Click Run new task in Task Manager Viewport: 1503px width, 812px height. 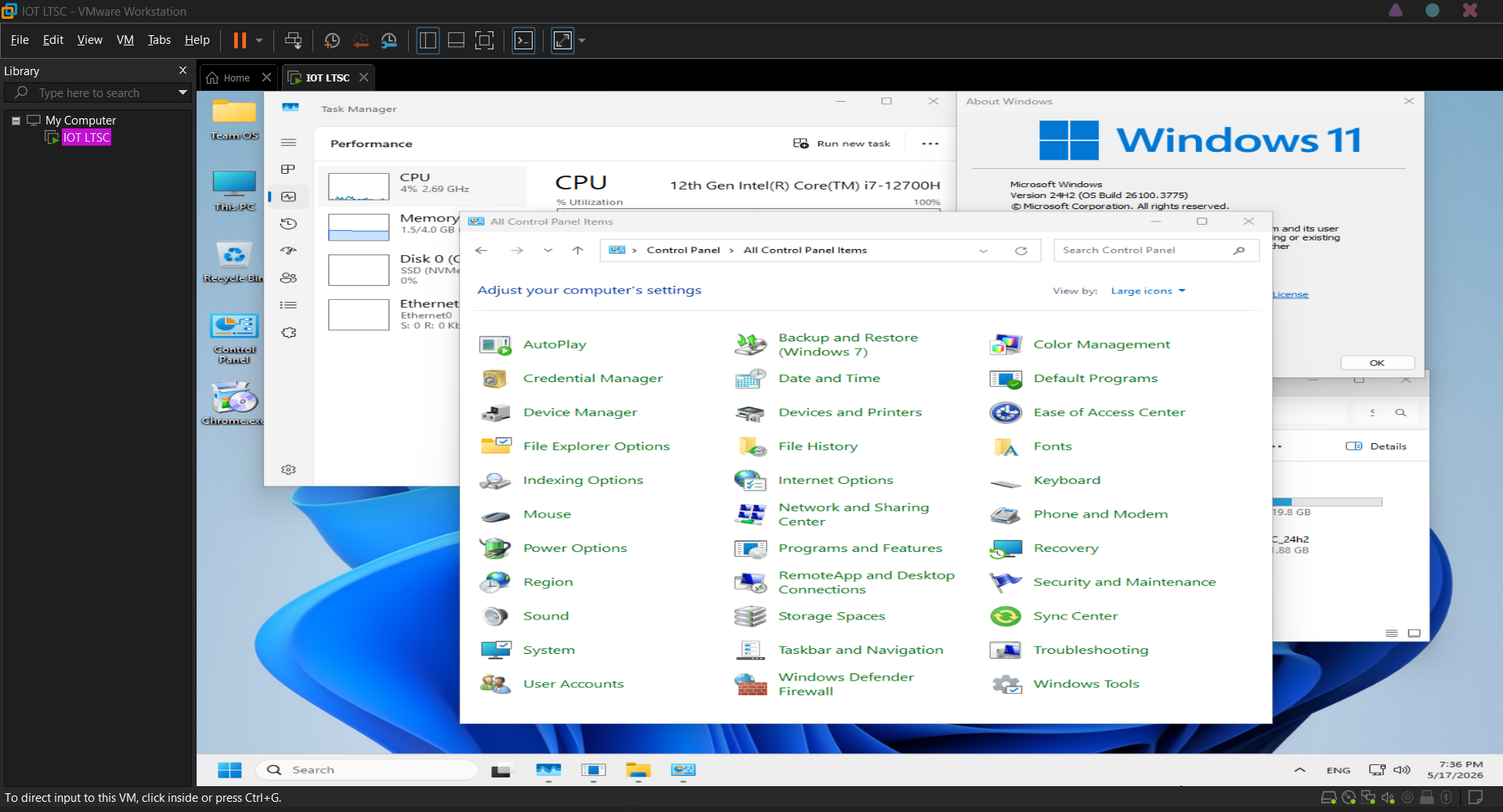point(841,143)
